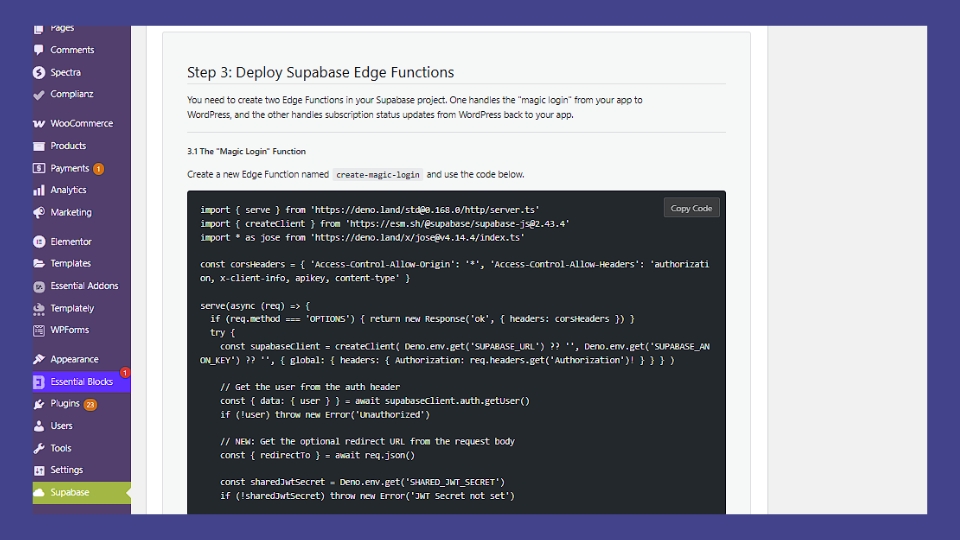Click the Complianz checkmark icon
The image size is (960, 540).
[x=39, y=94]
